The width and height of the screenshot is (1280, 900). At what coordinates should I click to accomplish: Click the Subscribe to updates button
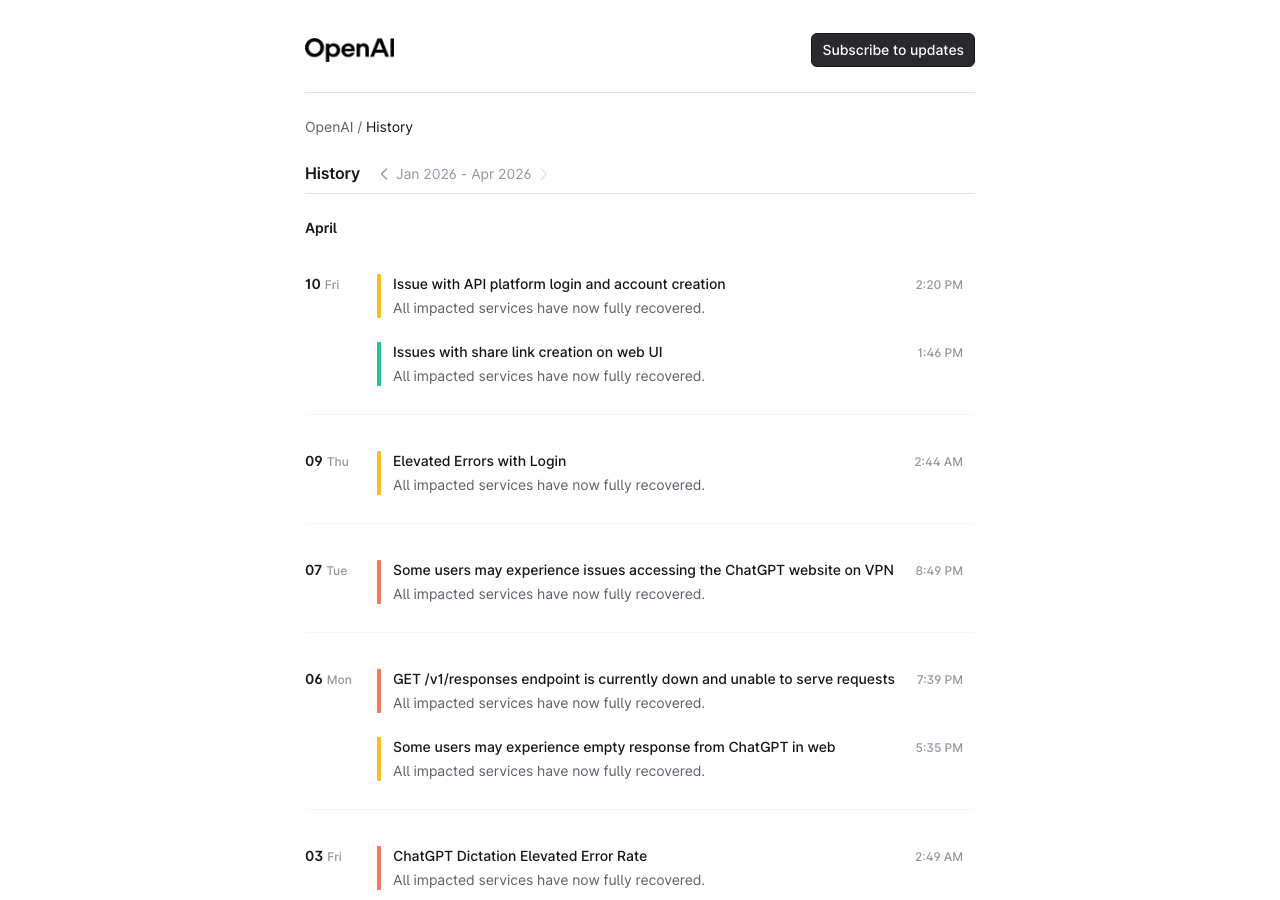892,49
